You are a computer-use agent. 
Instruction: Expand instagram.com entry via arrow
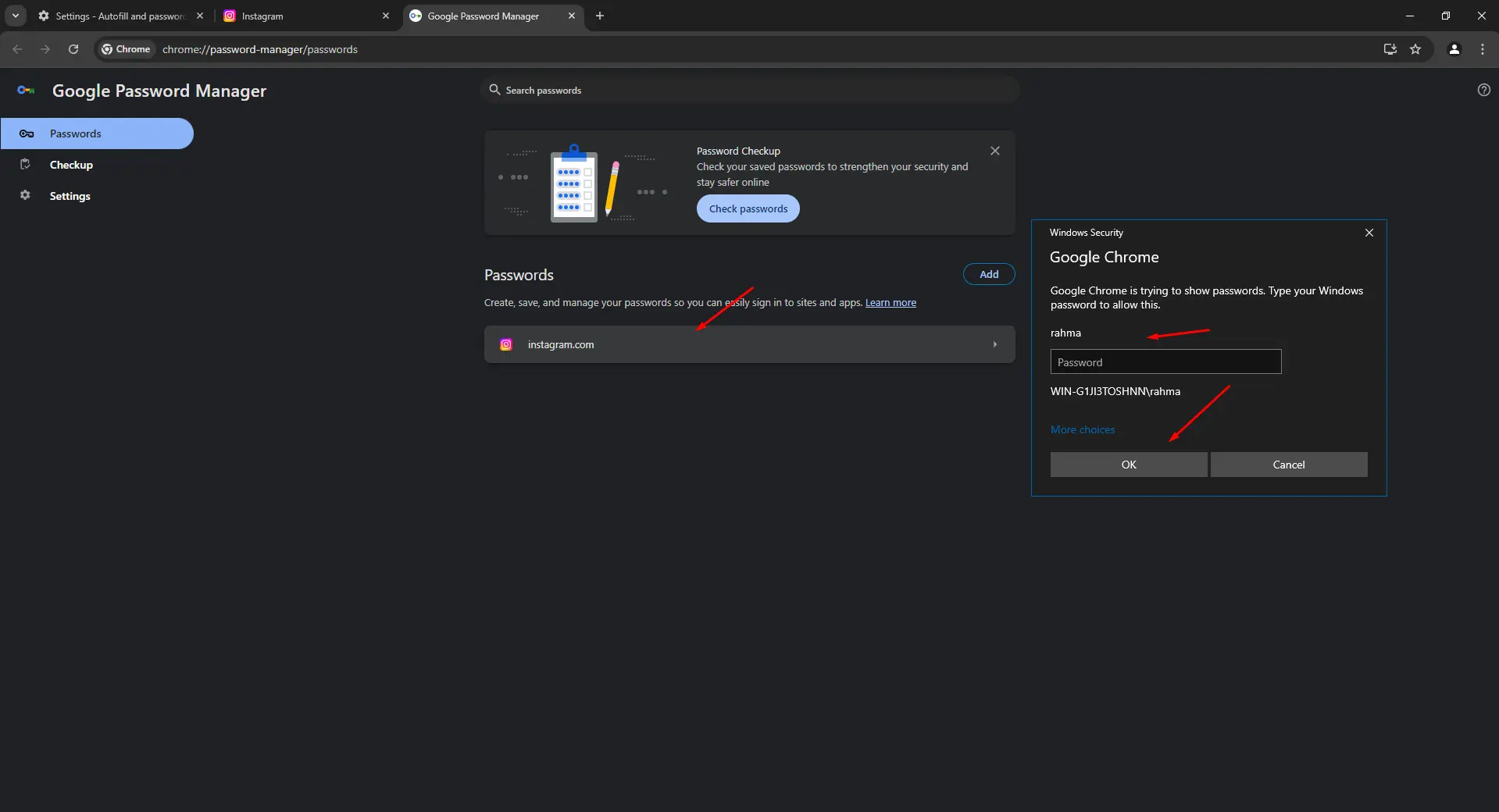[995, 344]
